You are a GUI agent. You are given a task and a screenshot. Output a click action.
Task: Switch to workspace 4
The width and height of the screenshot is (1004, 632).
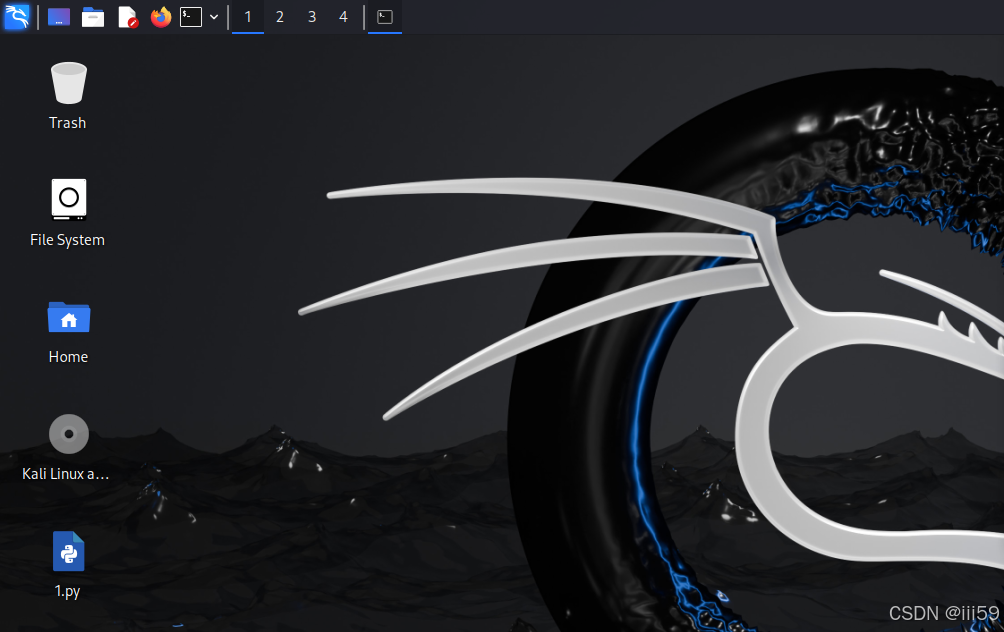(x=343, y=17)
